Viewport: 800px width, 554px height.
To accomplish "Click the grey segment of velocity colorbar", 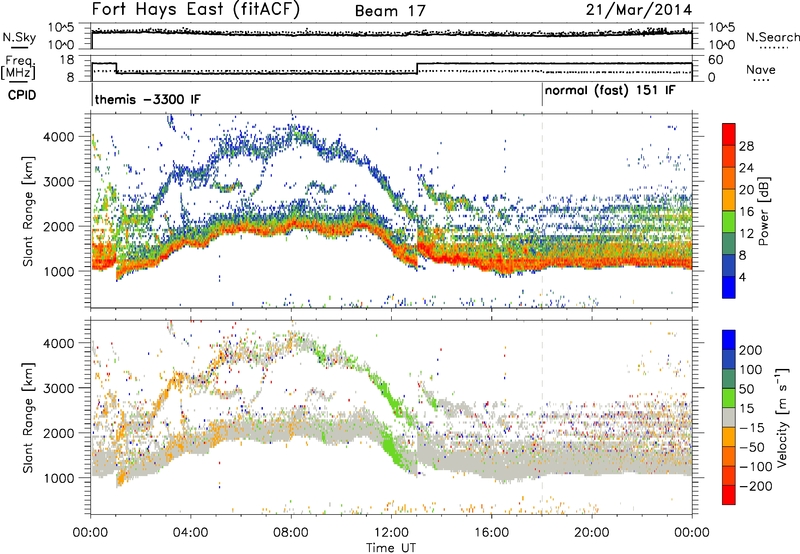I will 729,417.
